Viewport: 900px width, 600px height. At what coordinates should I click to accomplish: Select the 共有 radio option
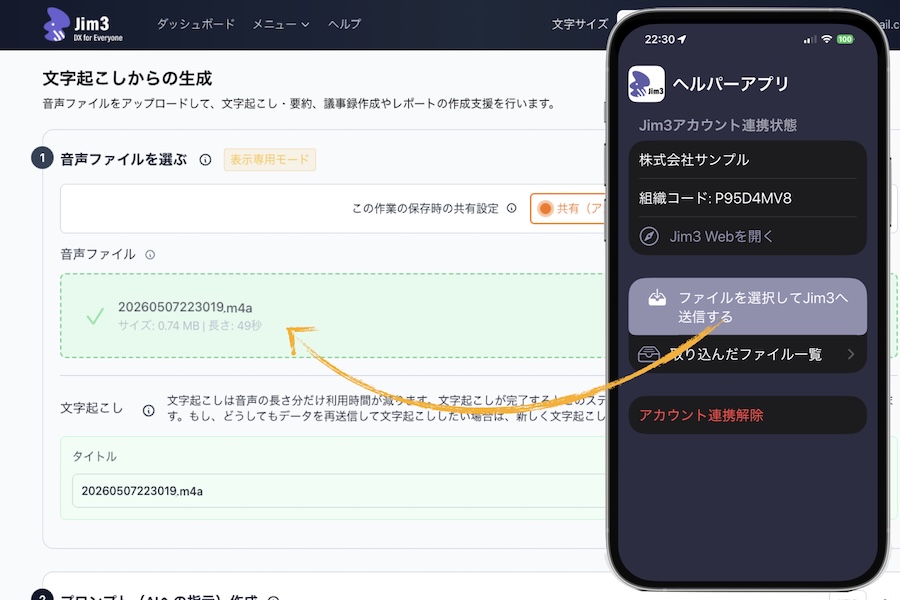pyautogui.click(x=545, y=208)
